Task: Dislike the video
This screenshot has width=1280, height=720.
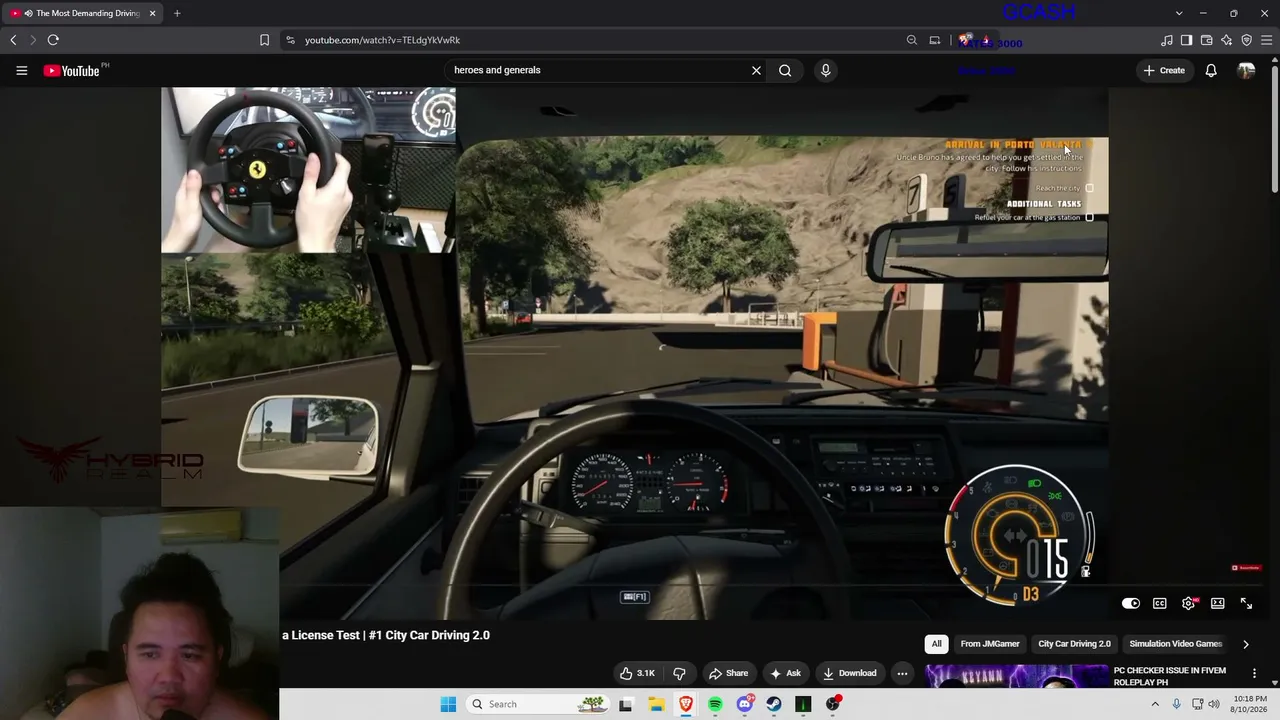Action: pos(679,673)
